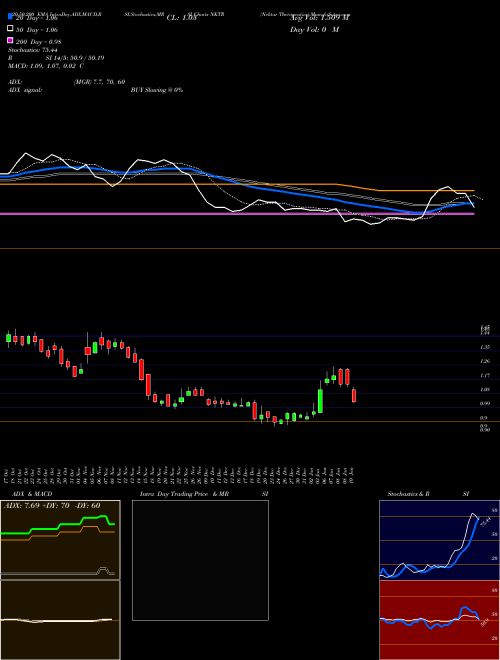The height and width of the screenshot is (660, 500).
Task: Select the 'Day Vol: 0 M' label
Action: click(x=314, y=29)
